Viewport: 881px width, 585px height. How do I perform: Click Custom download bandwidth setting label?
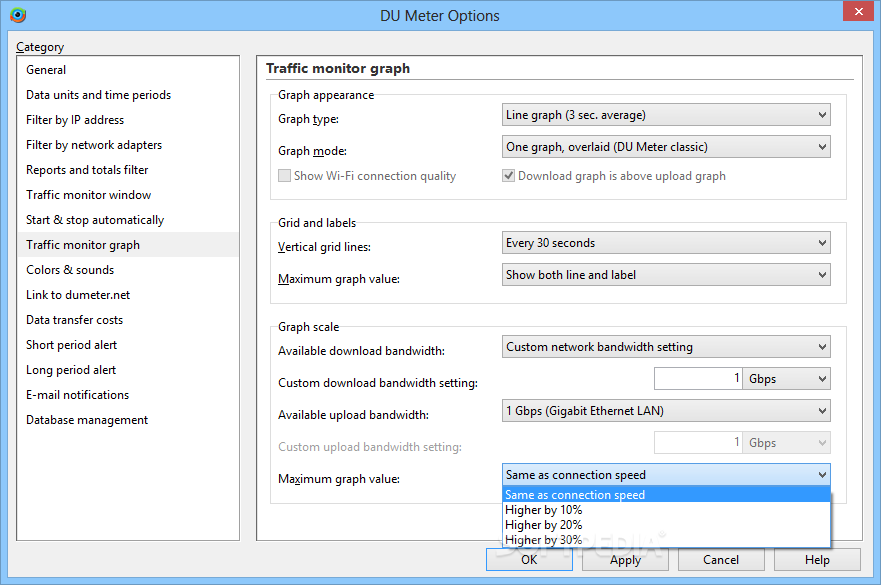(x=378, y=383)
